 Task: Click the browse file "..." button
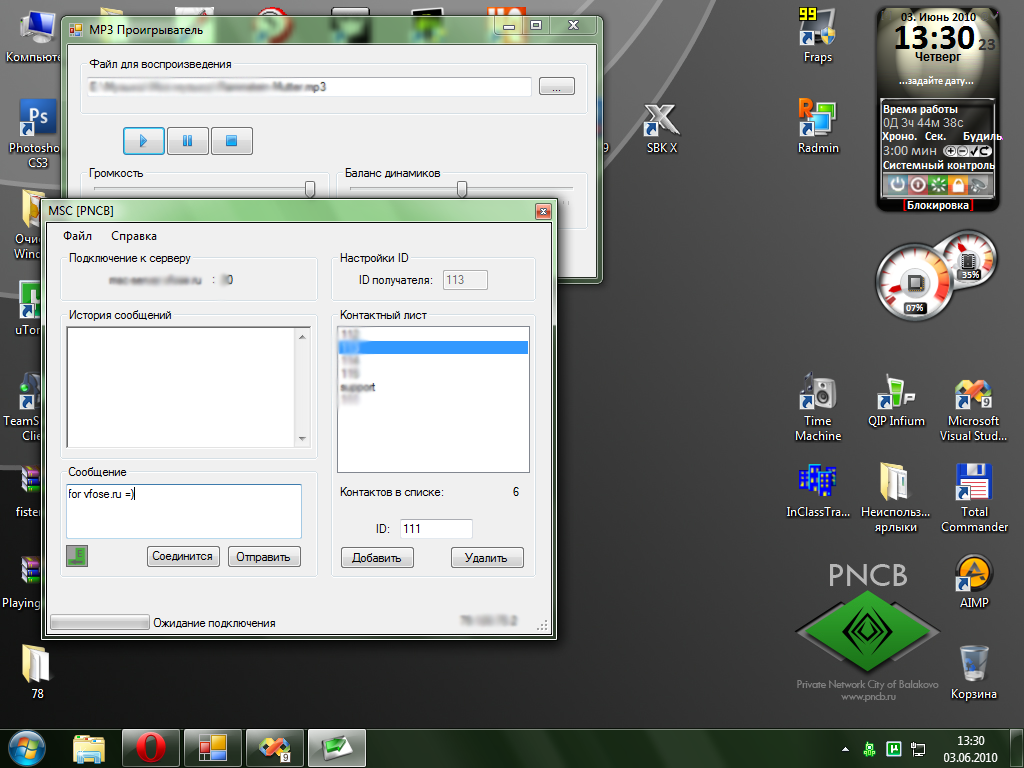(x=556, y=87)
